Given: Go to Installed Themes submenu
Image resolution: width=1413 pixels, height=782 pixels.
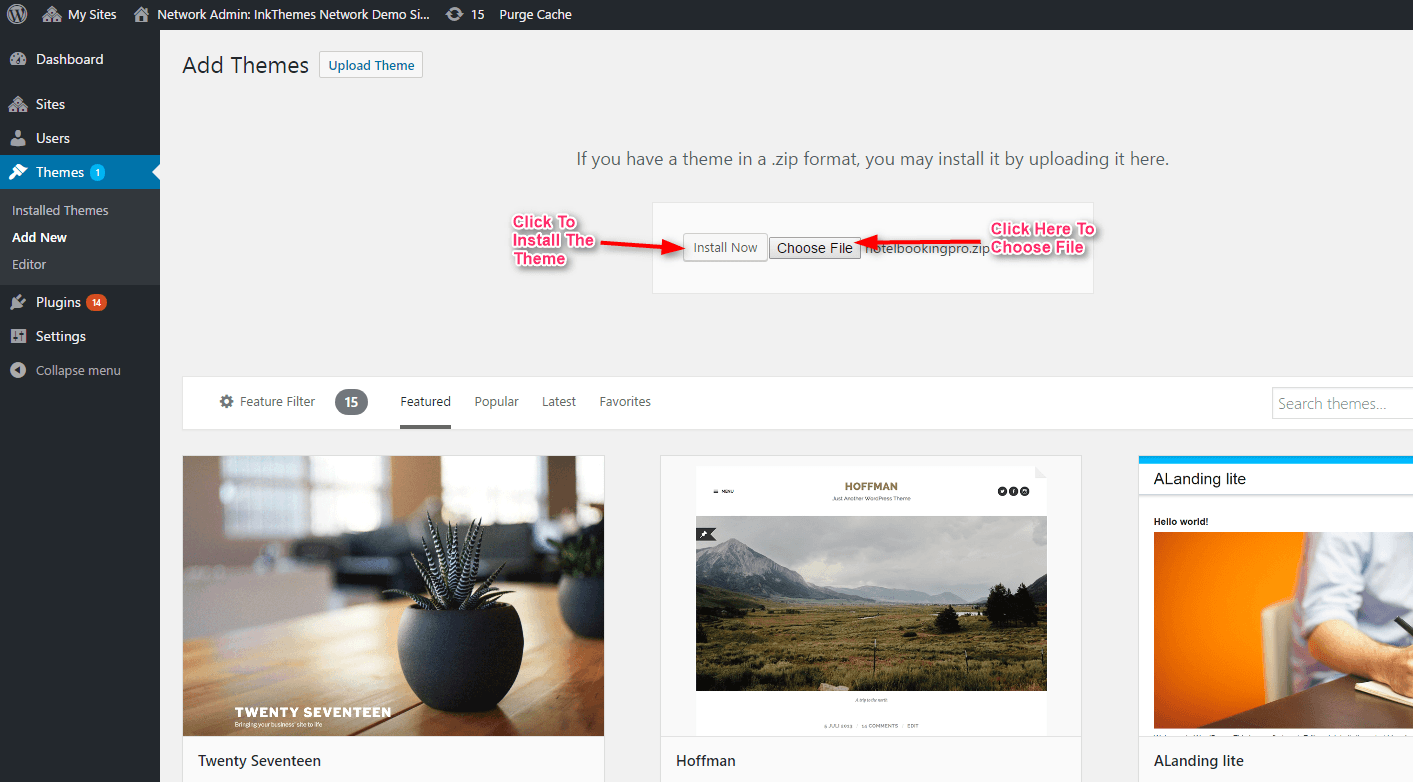Looking at the screenshot, I should (x=60, y=210).
